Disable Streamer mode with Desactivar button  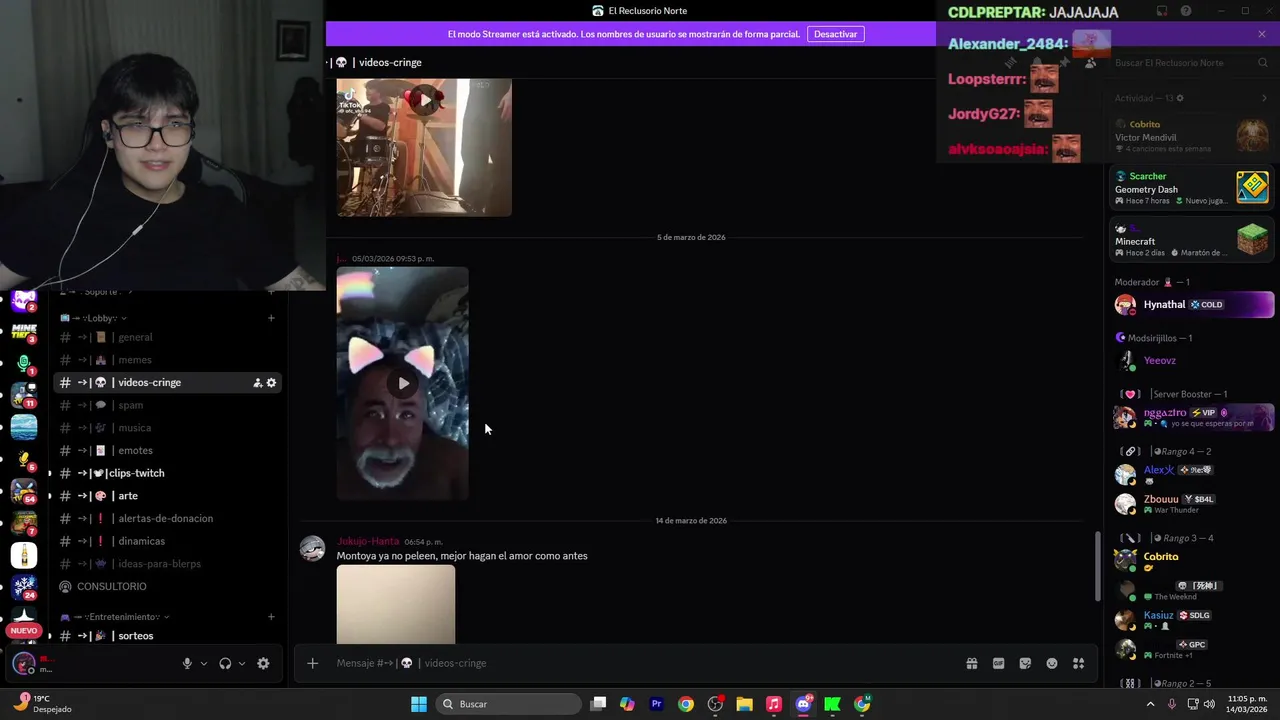835,34
